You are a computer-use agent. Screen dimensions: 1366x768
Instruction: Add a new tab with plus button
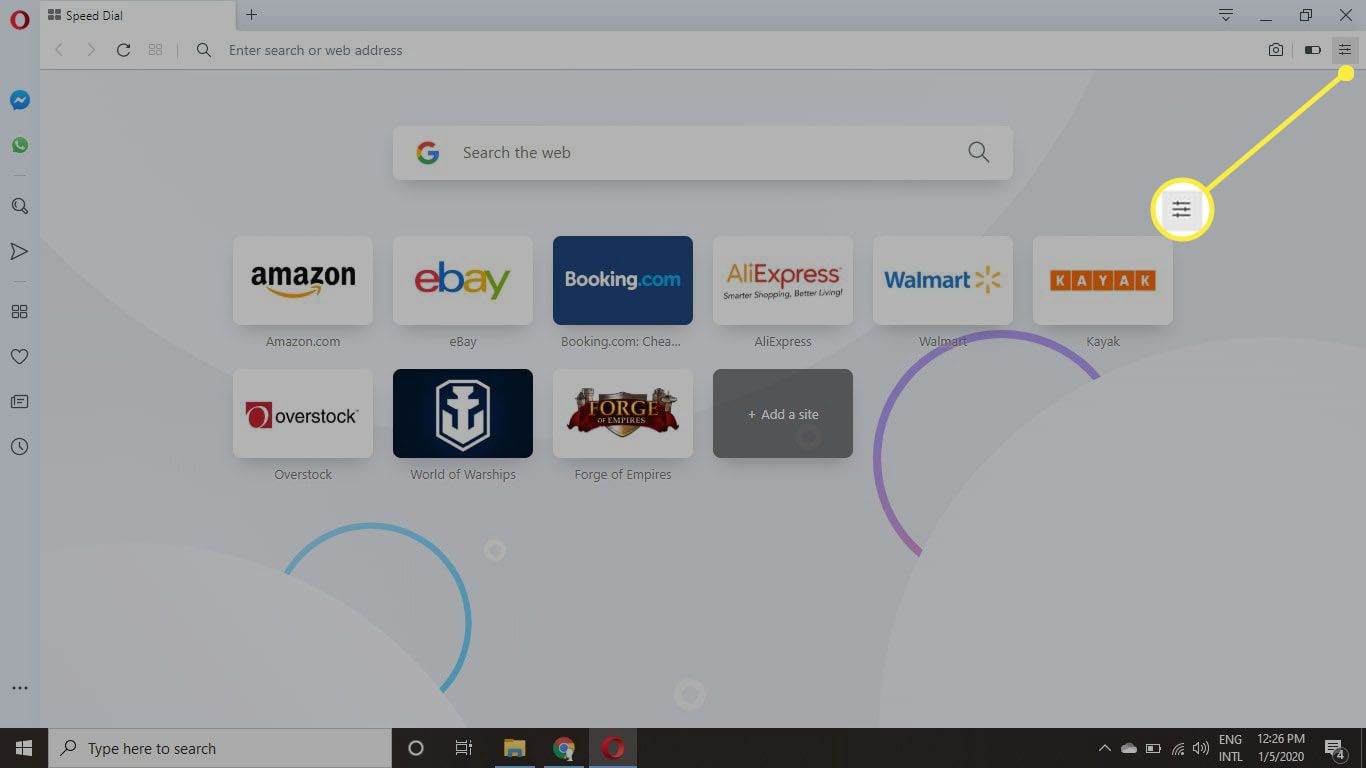pos(251,15)
